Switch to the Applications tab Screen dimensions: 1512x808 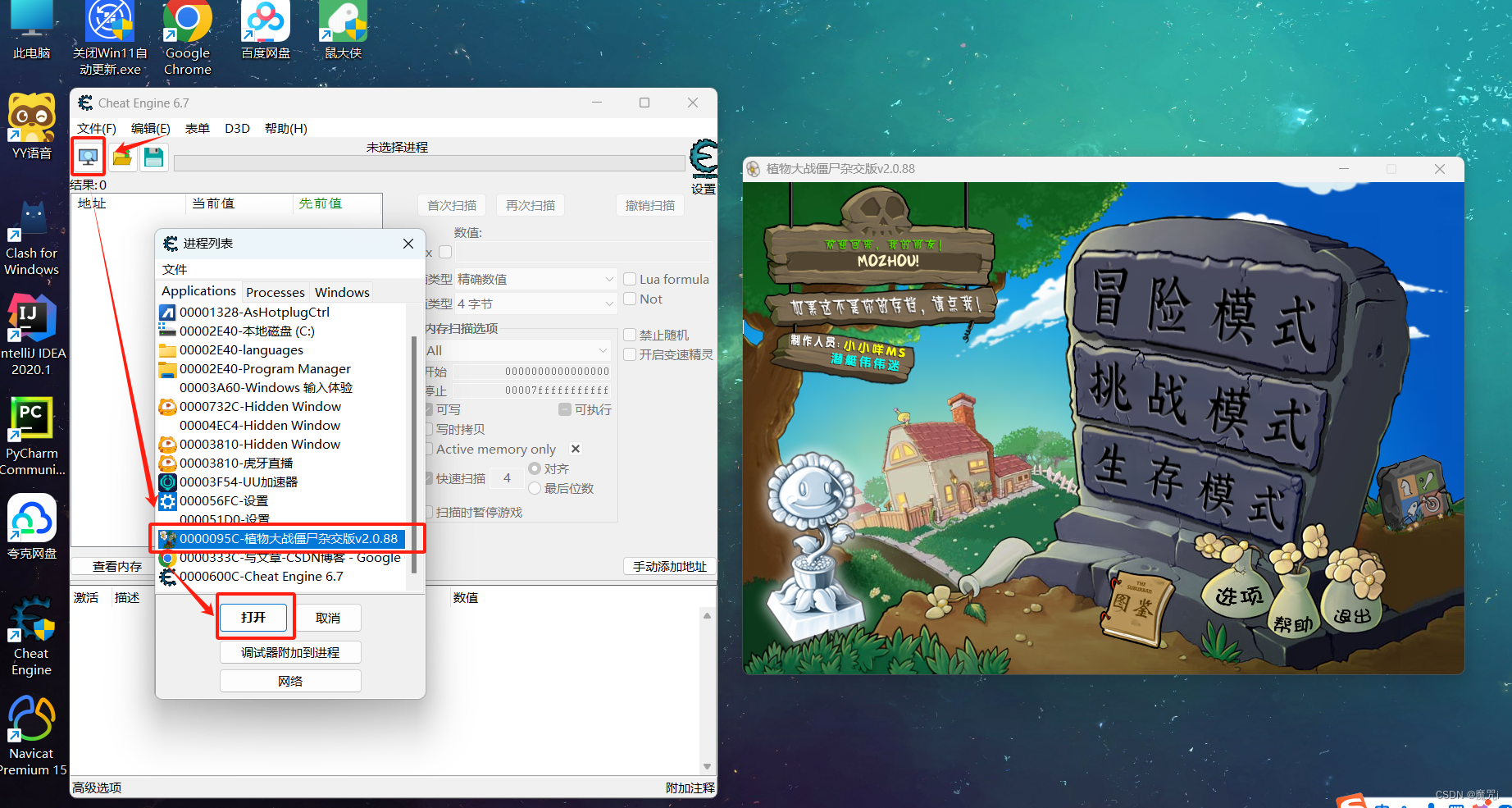click(x=198, y=291)
